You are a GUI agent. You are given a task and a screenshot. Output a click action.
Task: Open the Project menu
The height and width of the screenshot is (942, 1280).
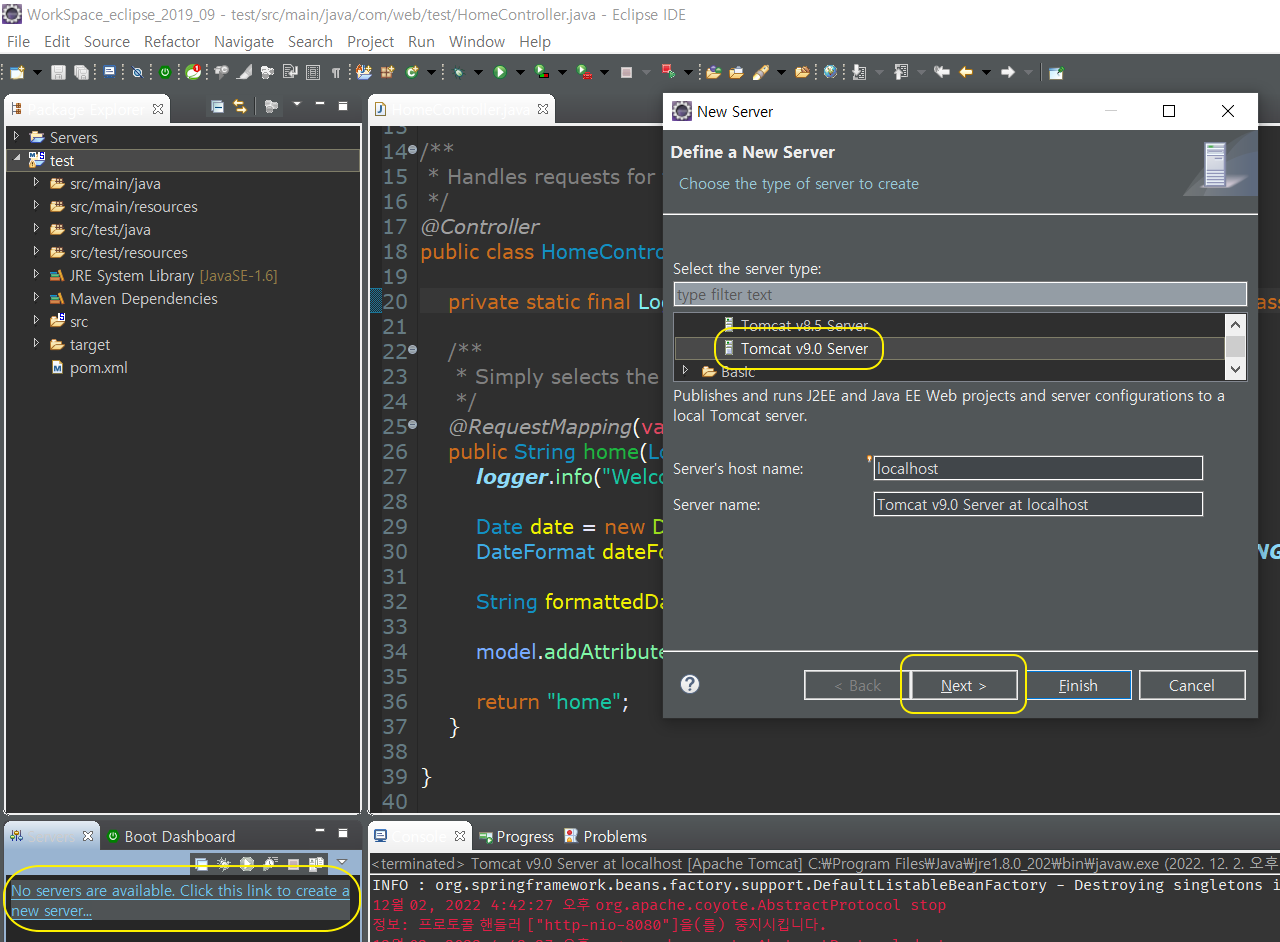point(371,41)
